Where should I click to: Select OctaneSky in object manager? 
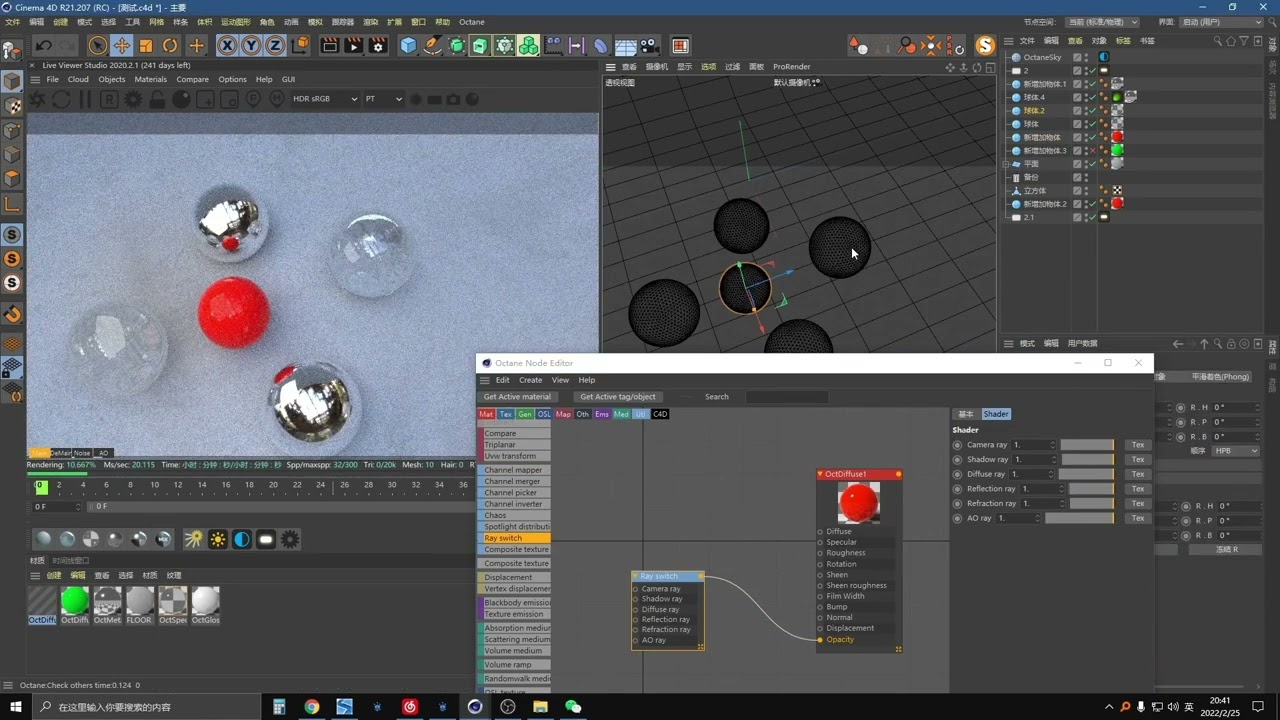tap(1042, 58)
